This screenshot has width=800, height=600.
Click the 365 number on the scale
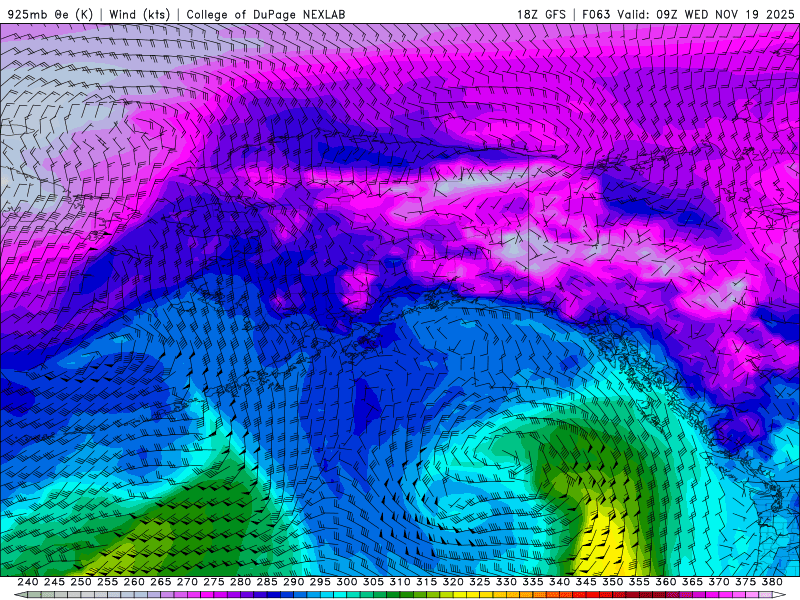pos(692,582)
